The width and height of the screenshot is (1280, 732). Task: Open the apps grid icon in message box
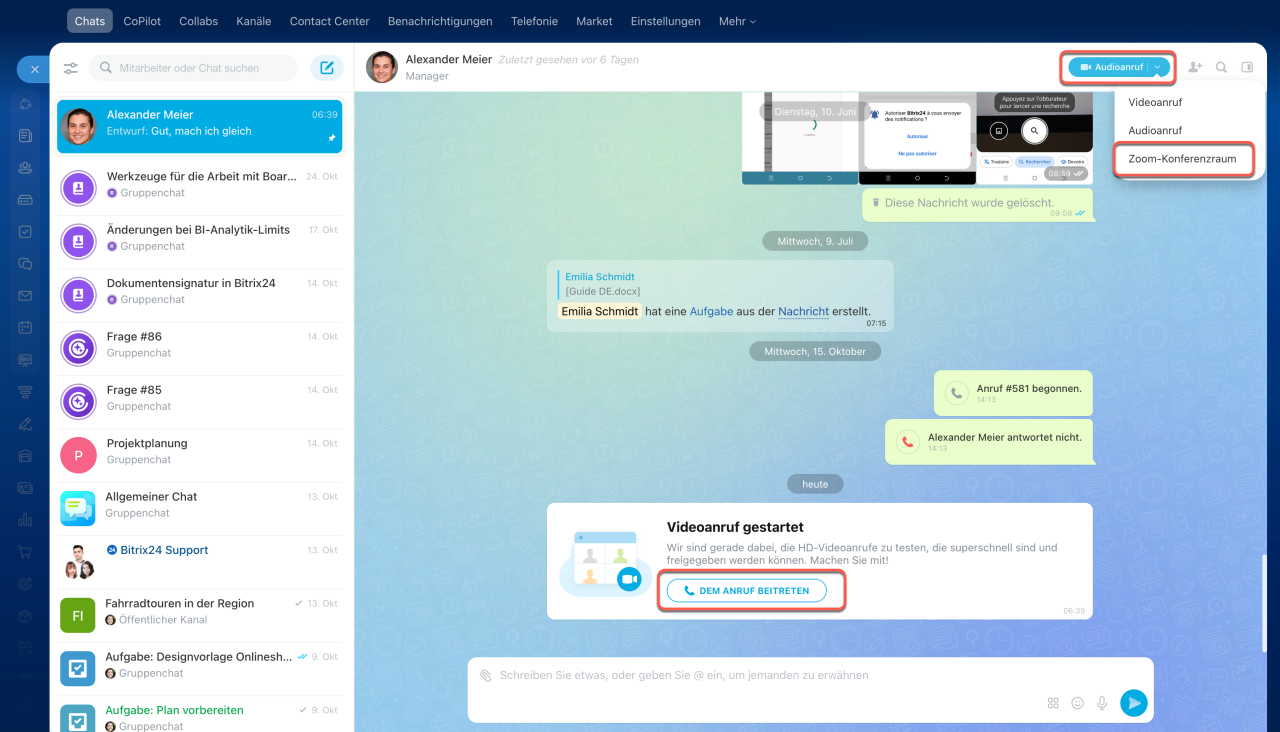click(x=1053, y=703)
